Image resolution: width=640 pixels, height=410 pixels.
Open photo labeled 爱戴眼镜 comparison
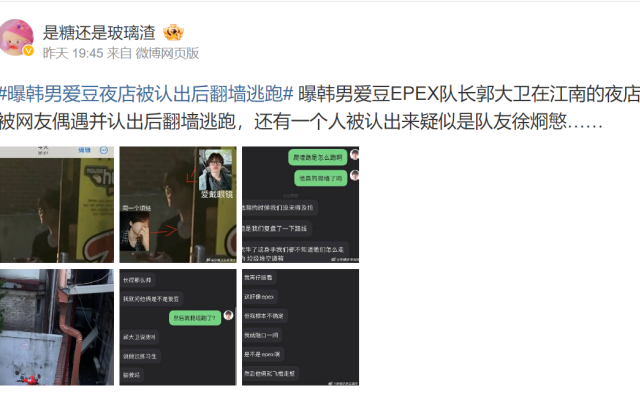click(x=178, y=204)
